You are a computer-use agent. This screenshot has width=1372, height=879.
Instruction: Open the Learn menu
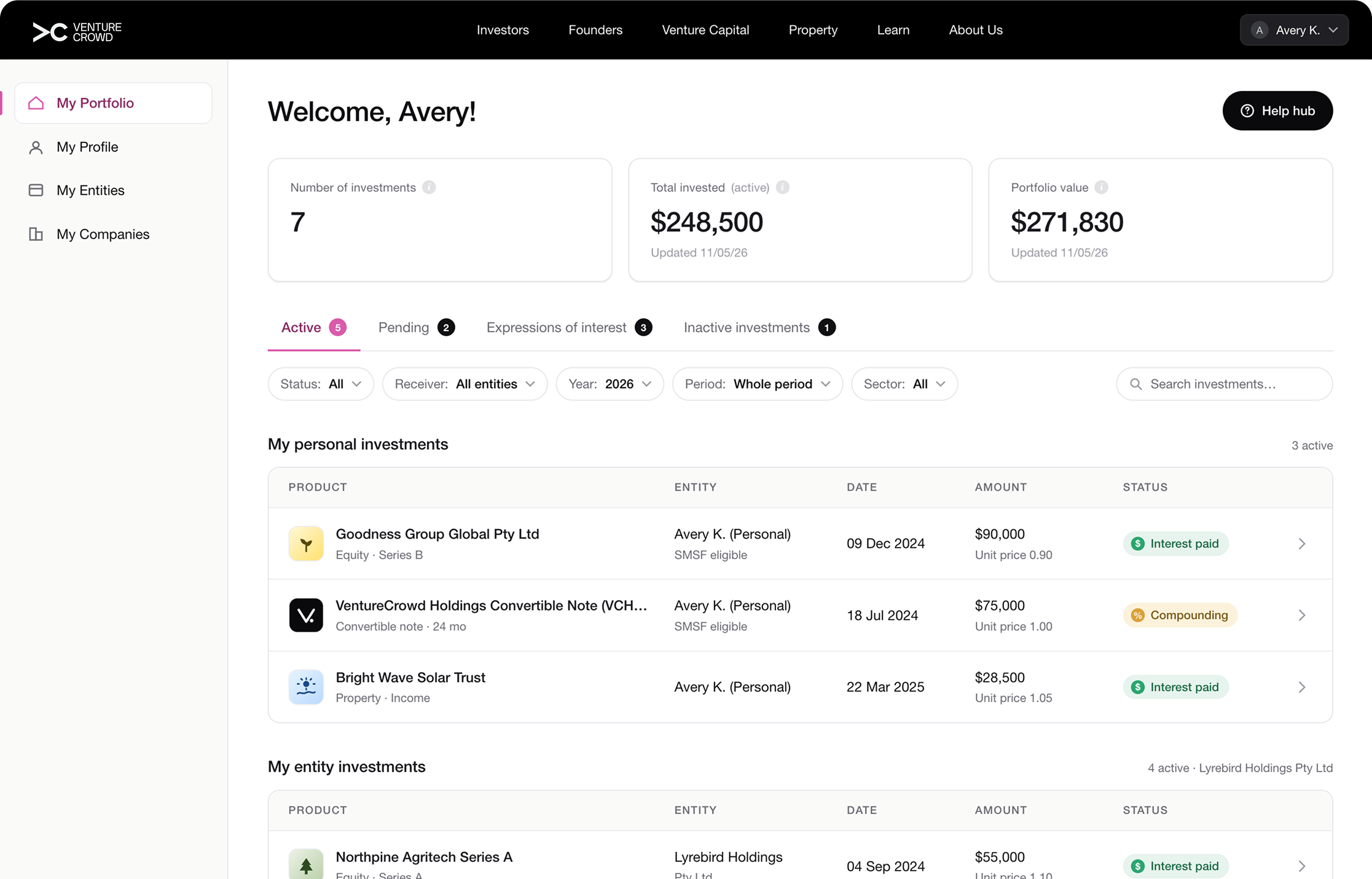pyautogui.click(x=893, y=30)
